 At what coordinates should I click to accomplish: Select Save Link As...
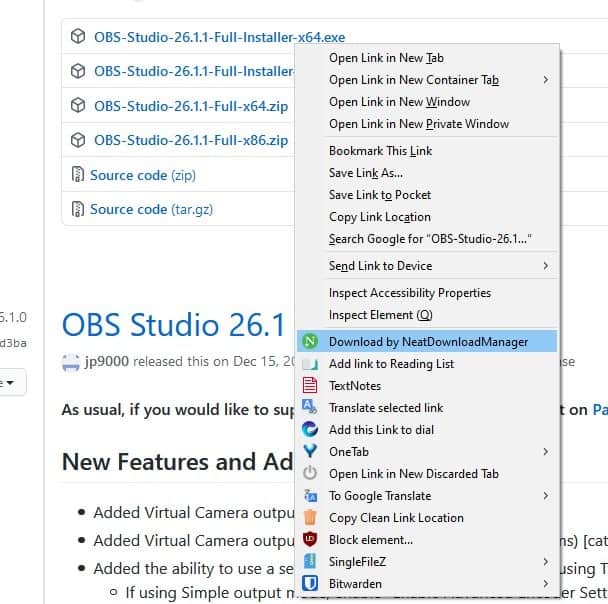tap(427, 173)
